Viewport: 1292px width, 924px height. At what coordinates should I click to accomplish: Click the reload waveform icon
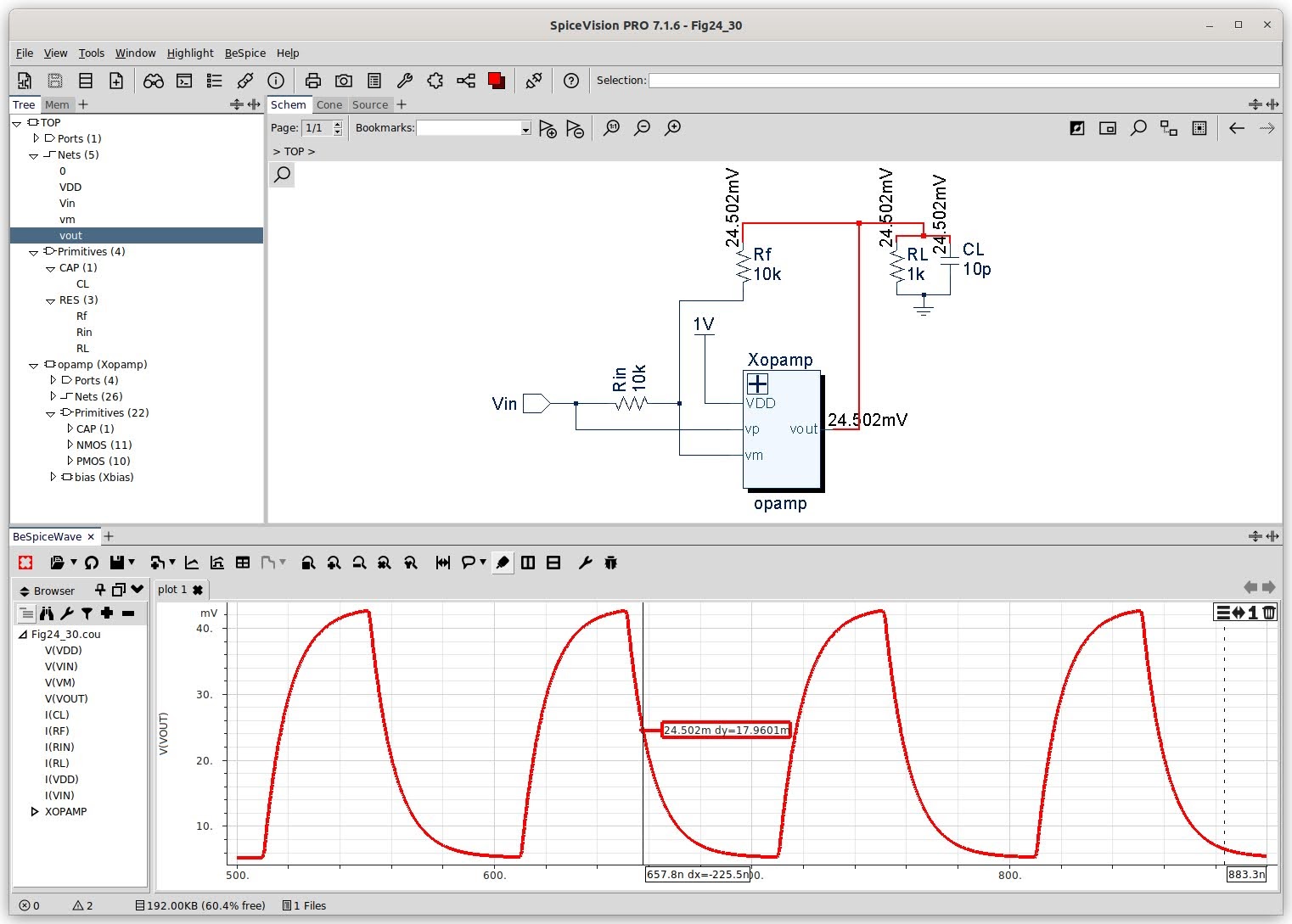(92, 563)
